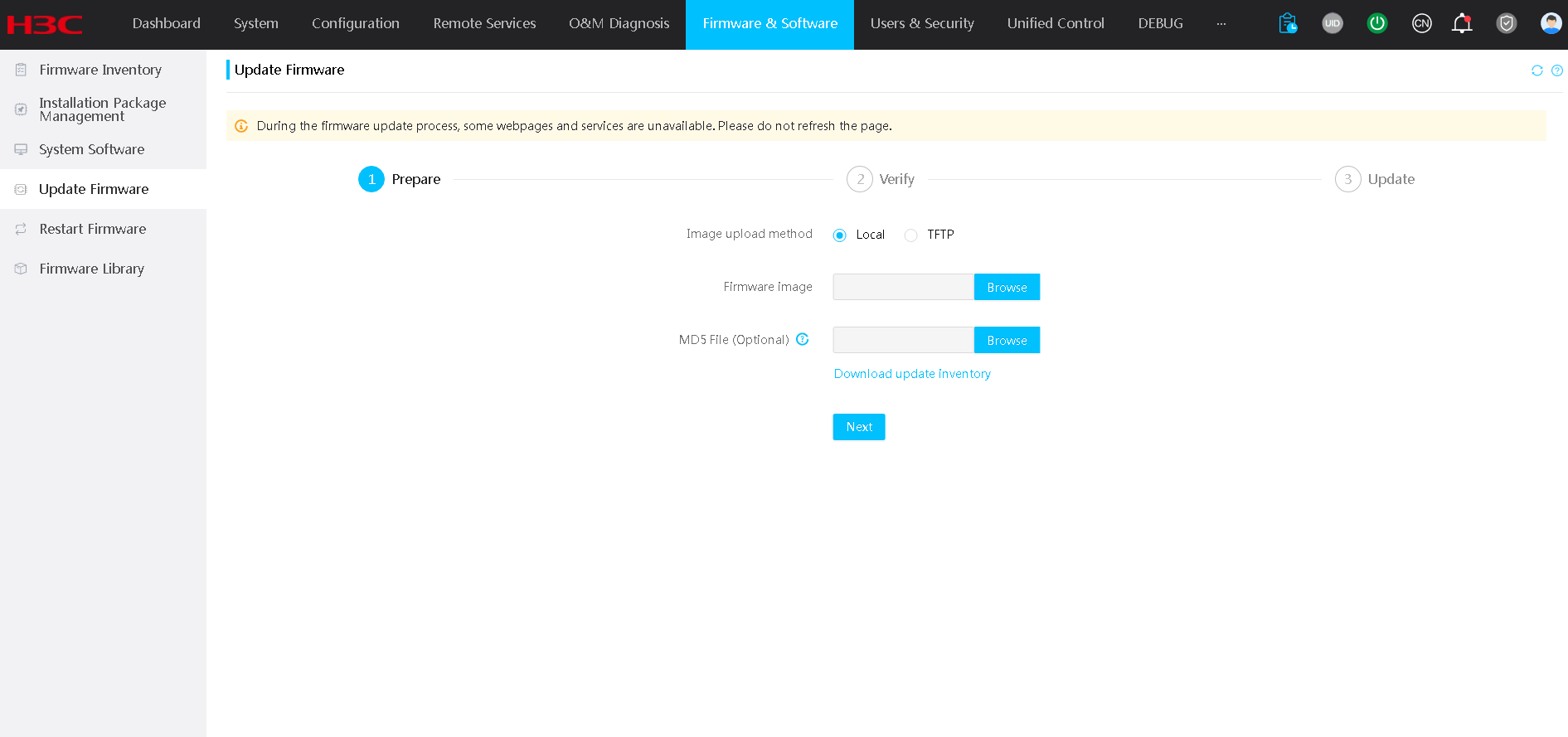Click the System Software sidebar icon

click(x=21, y=149)
